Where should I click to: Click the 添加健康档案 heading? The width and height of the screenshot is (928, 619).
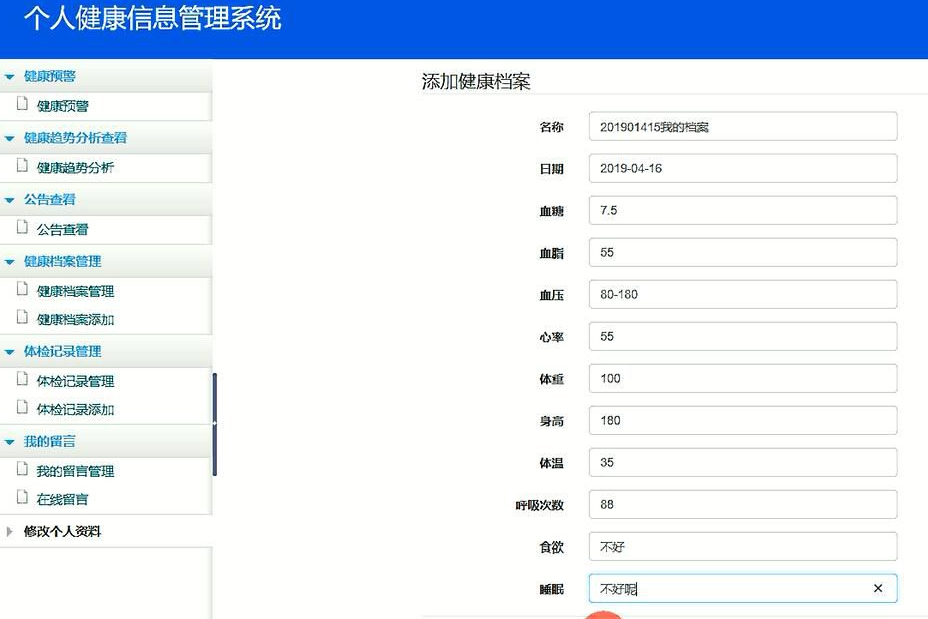point(476,81)
